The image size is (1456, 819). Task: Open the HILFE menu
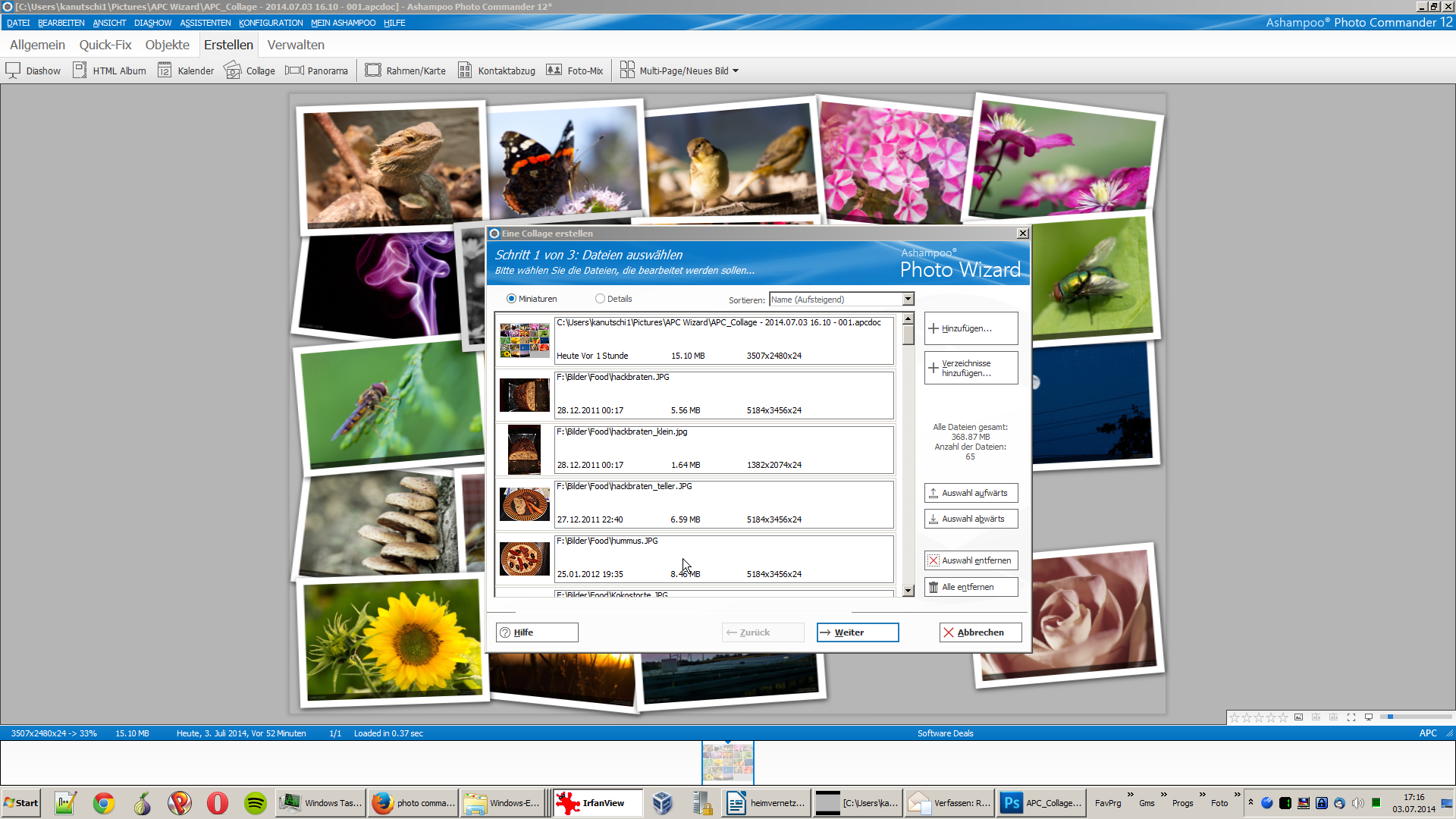point(394,23)
